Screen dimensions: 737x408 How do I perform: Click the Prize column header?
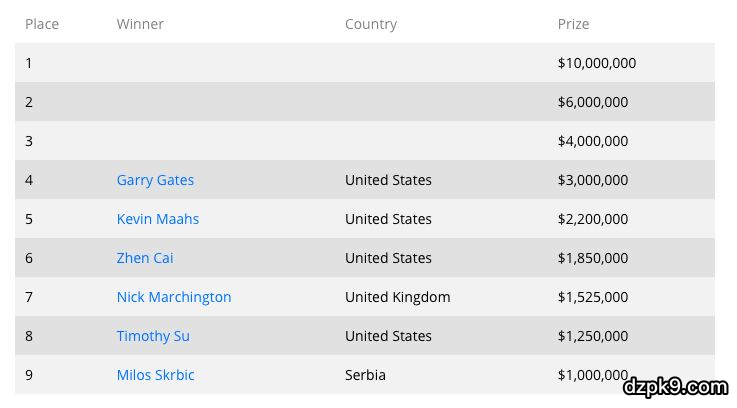coord(573,24)
